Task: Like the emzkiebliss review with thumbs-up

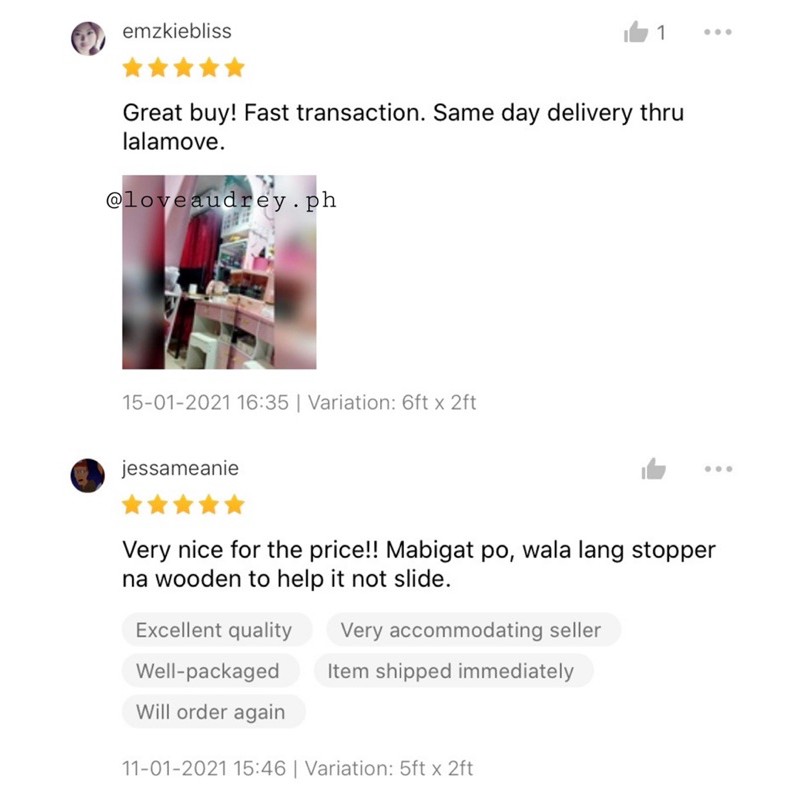Action: pos(636,32)
